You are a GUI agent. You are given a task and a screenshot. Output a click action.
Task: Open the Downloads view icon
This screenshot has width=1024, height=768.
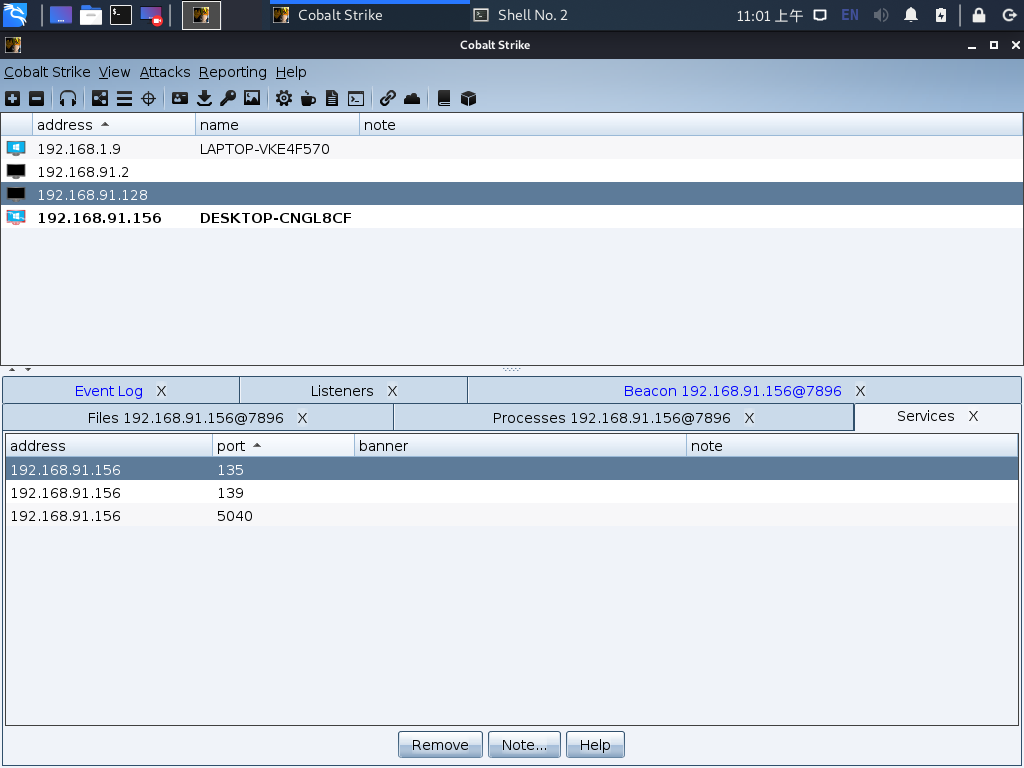tap(204, 98)
